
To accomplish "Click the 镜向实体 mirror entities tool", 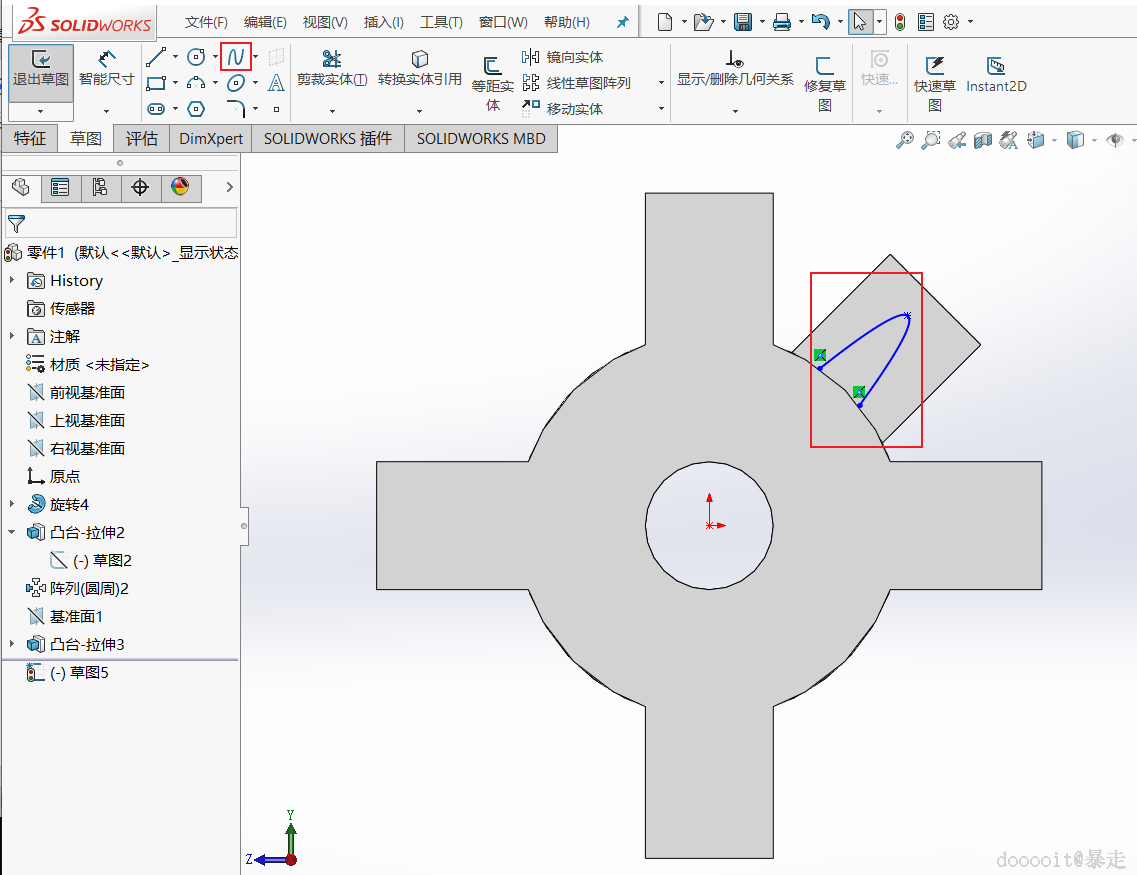I will point(564,57).
